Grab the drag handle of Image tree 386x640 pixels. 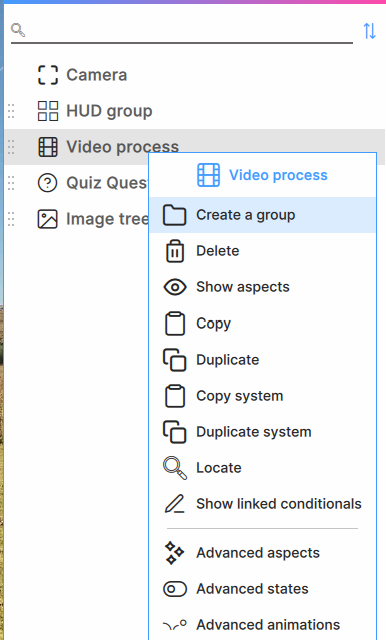point(11,219)
